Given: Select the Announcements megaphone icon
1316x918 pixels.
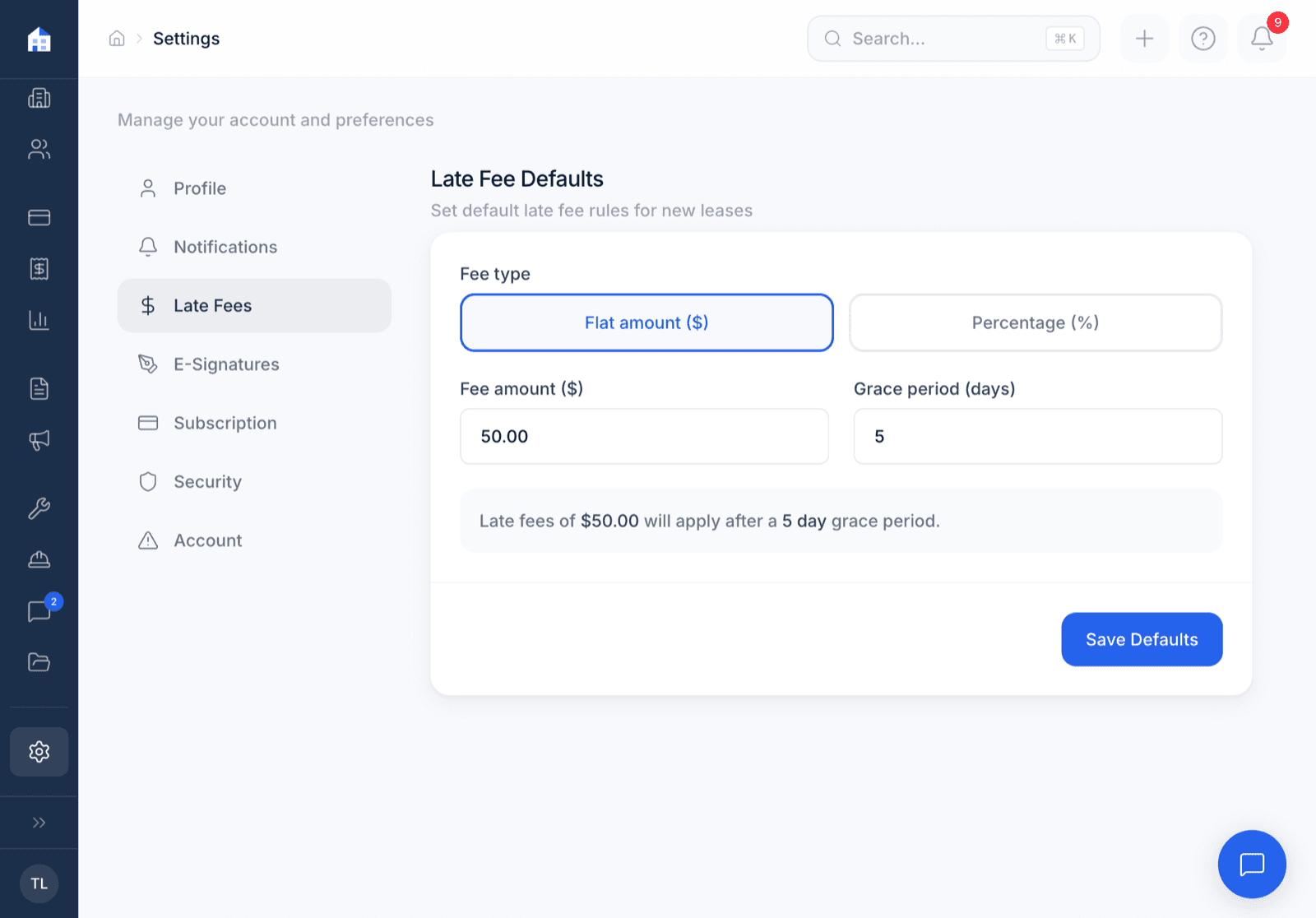Looking at the screenshot, I should point(39,440).
